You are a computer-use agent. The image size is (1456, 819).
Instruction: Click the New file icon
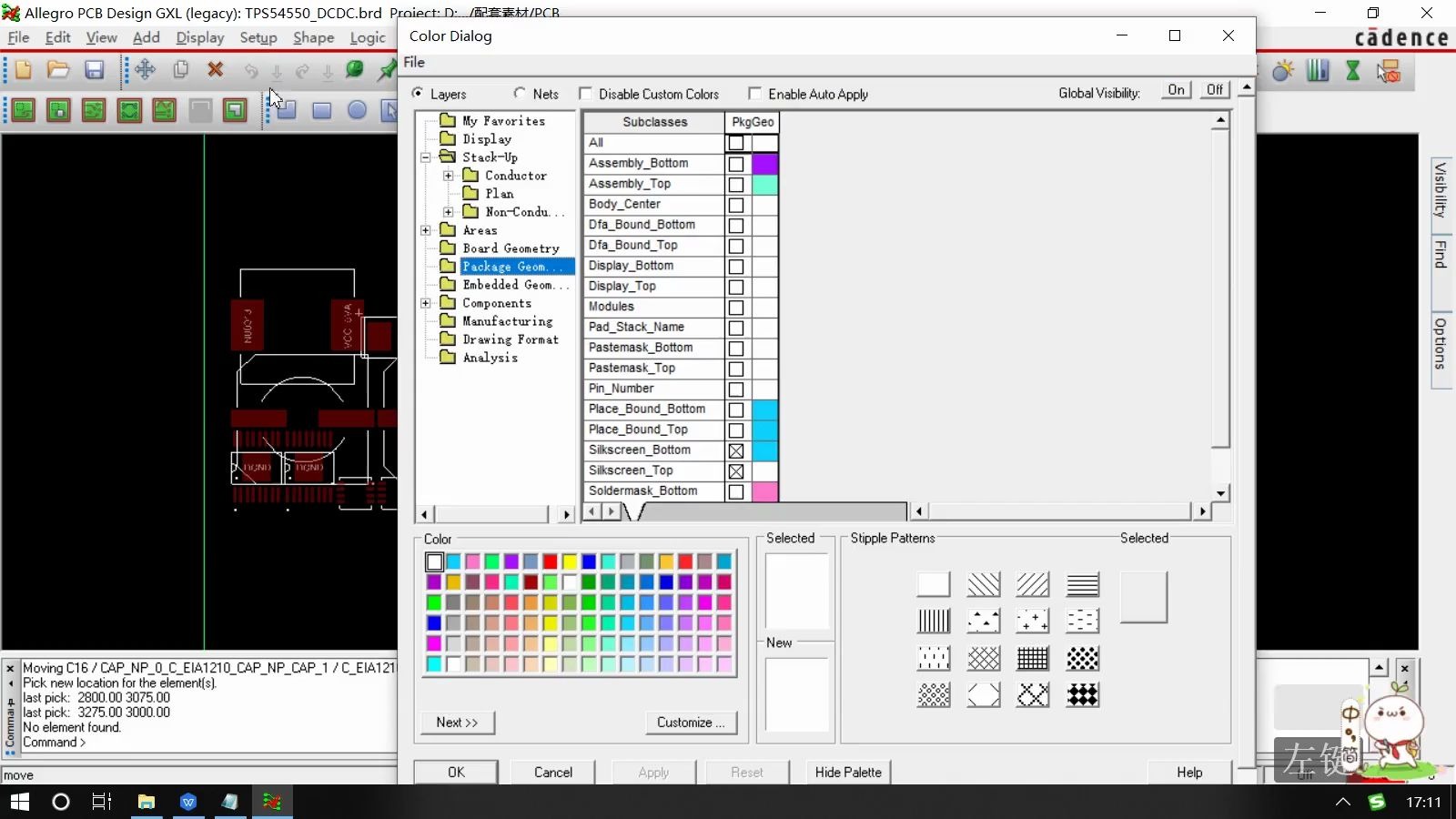coord(23,70)
